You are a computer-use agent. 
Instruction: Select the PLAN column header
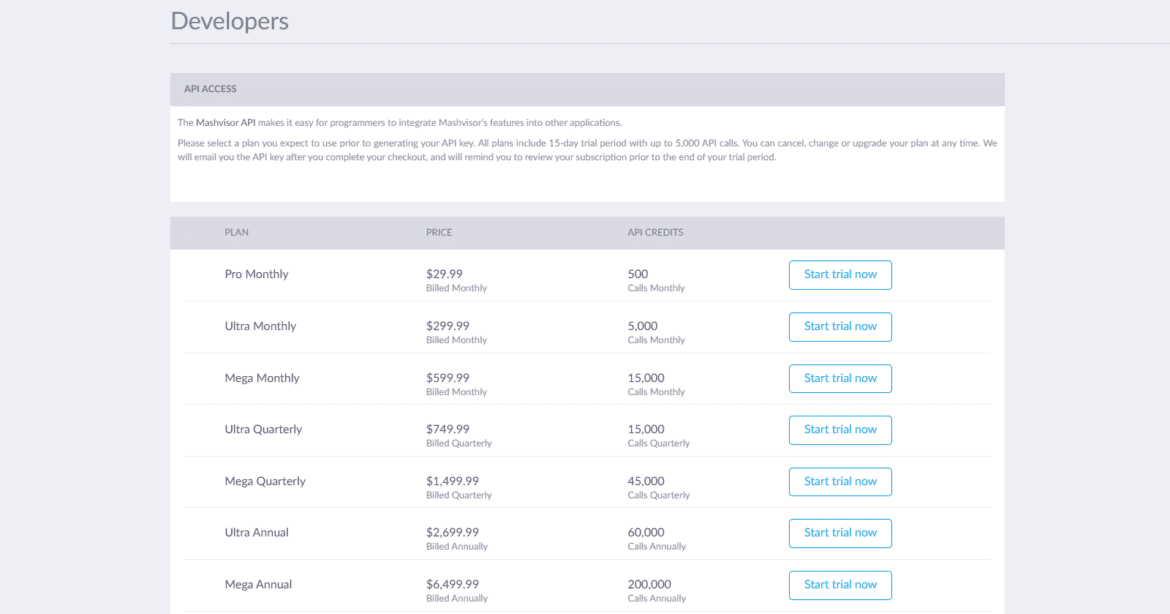point(236,232)
